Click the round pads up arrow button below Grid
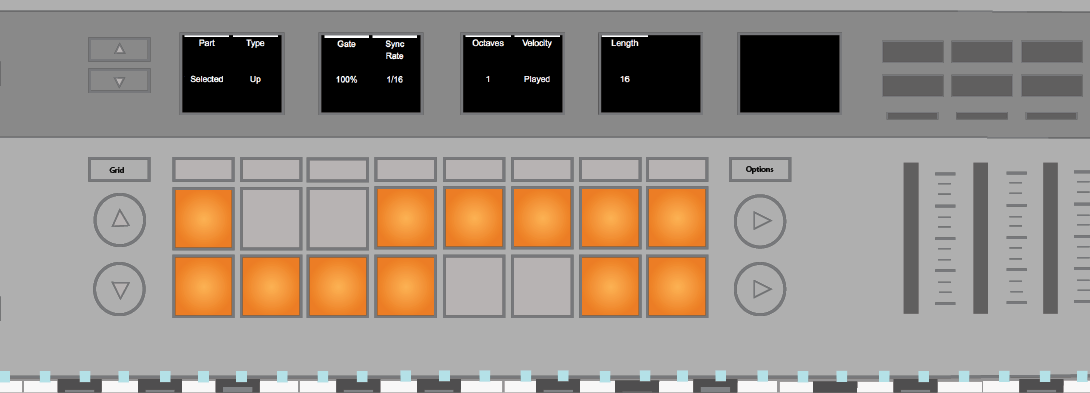The height and width of the screenshot is (393, 1090). [x=120, y=220]
